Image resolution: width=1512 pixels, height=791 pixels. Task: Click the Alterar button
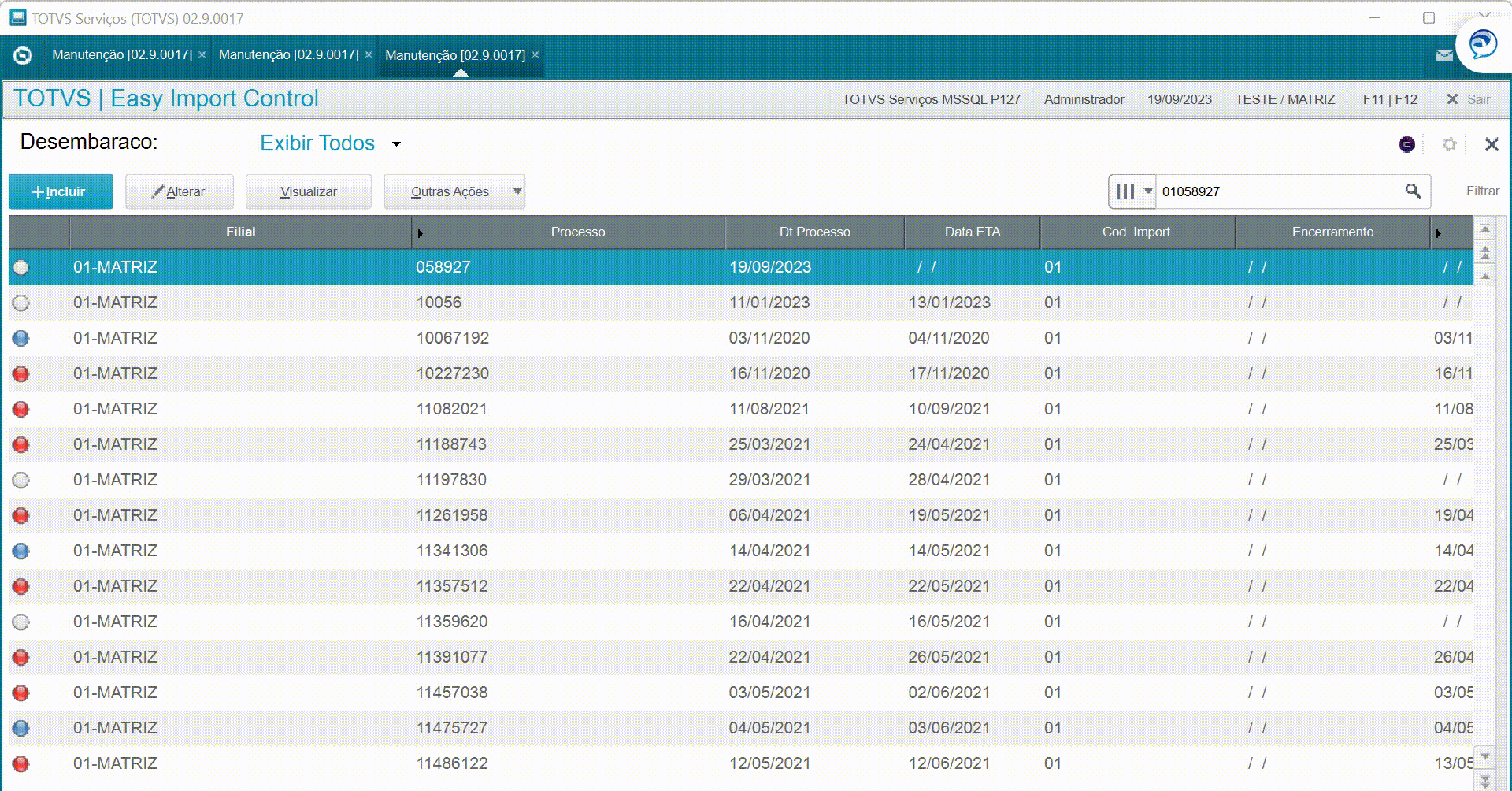coord(180,191)
